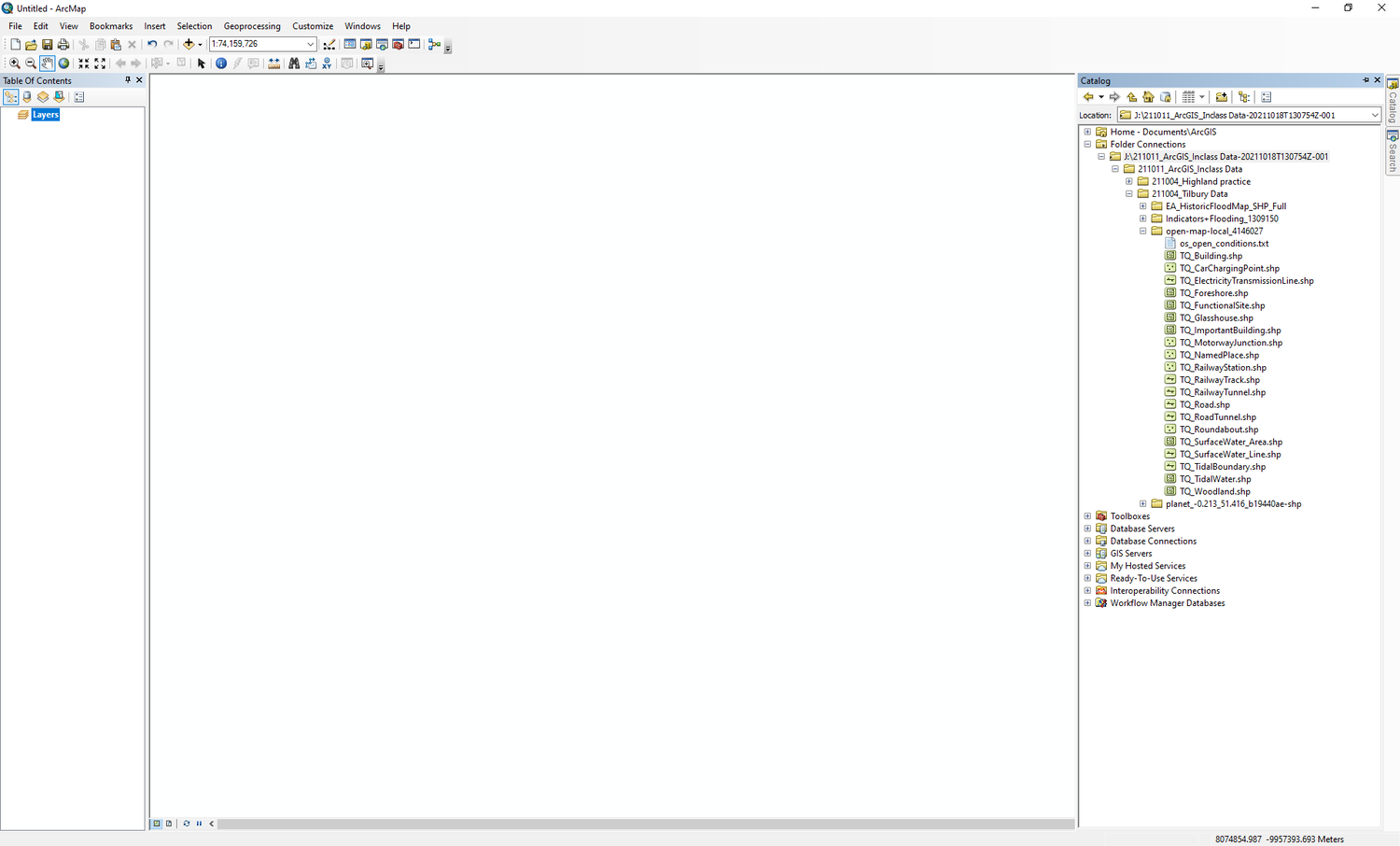This screenshot has width=1400, height=846.
Task: Click the Fixed Zoom In icon
Action: [x=84, y=63]
